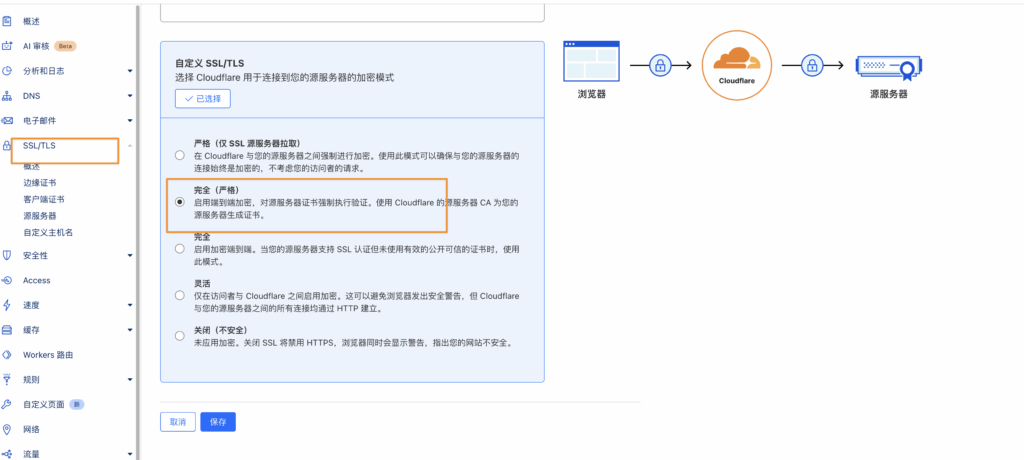Click the DNS network icon
The image size is (1024, 460).
[x=7, y=96]
